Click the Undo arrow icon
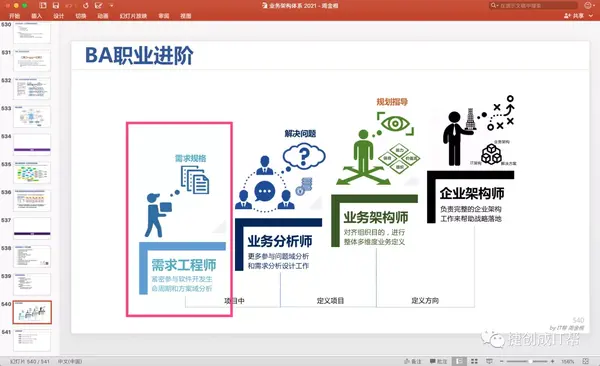Screen dimensions: 600x366 tap(69, 5)
